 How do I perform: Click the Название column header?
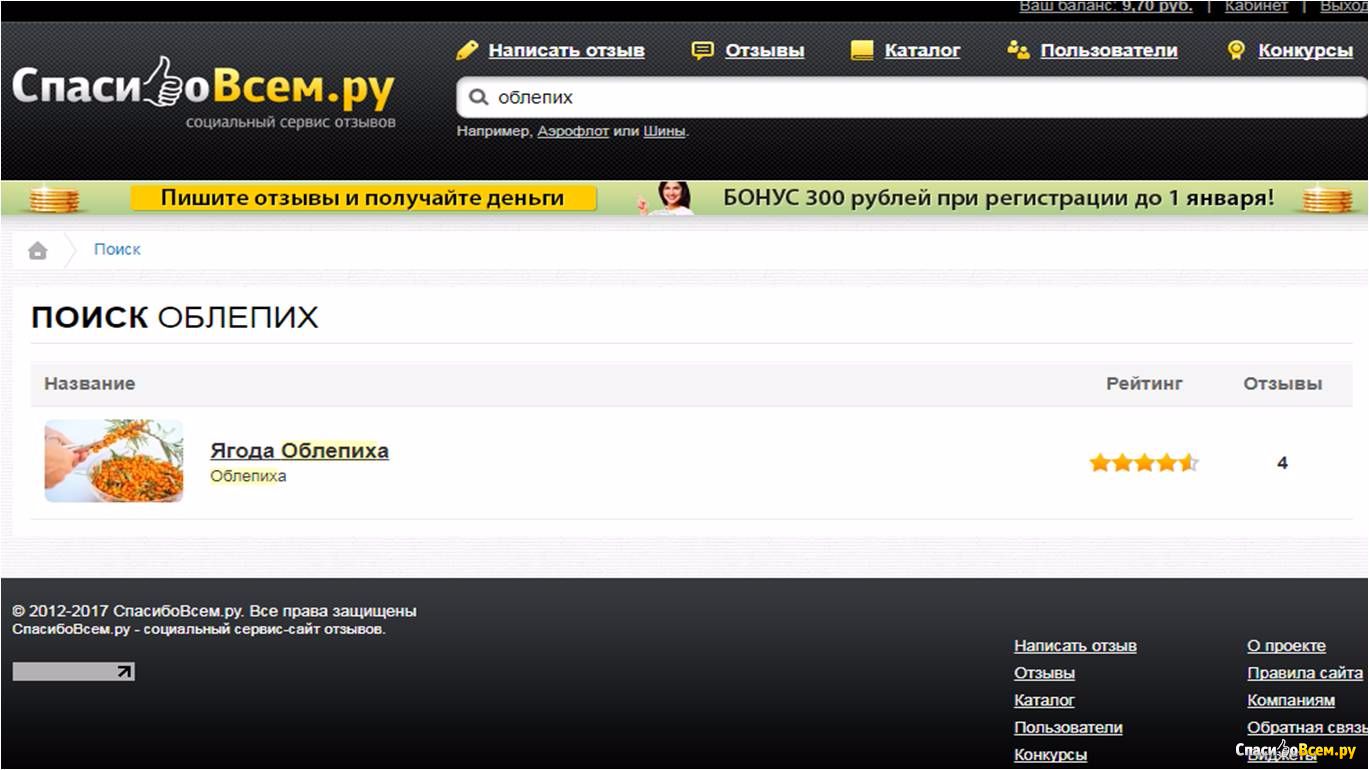90,383
